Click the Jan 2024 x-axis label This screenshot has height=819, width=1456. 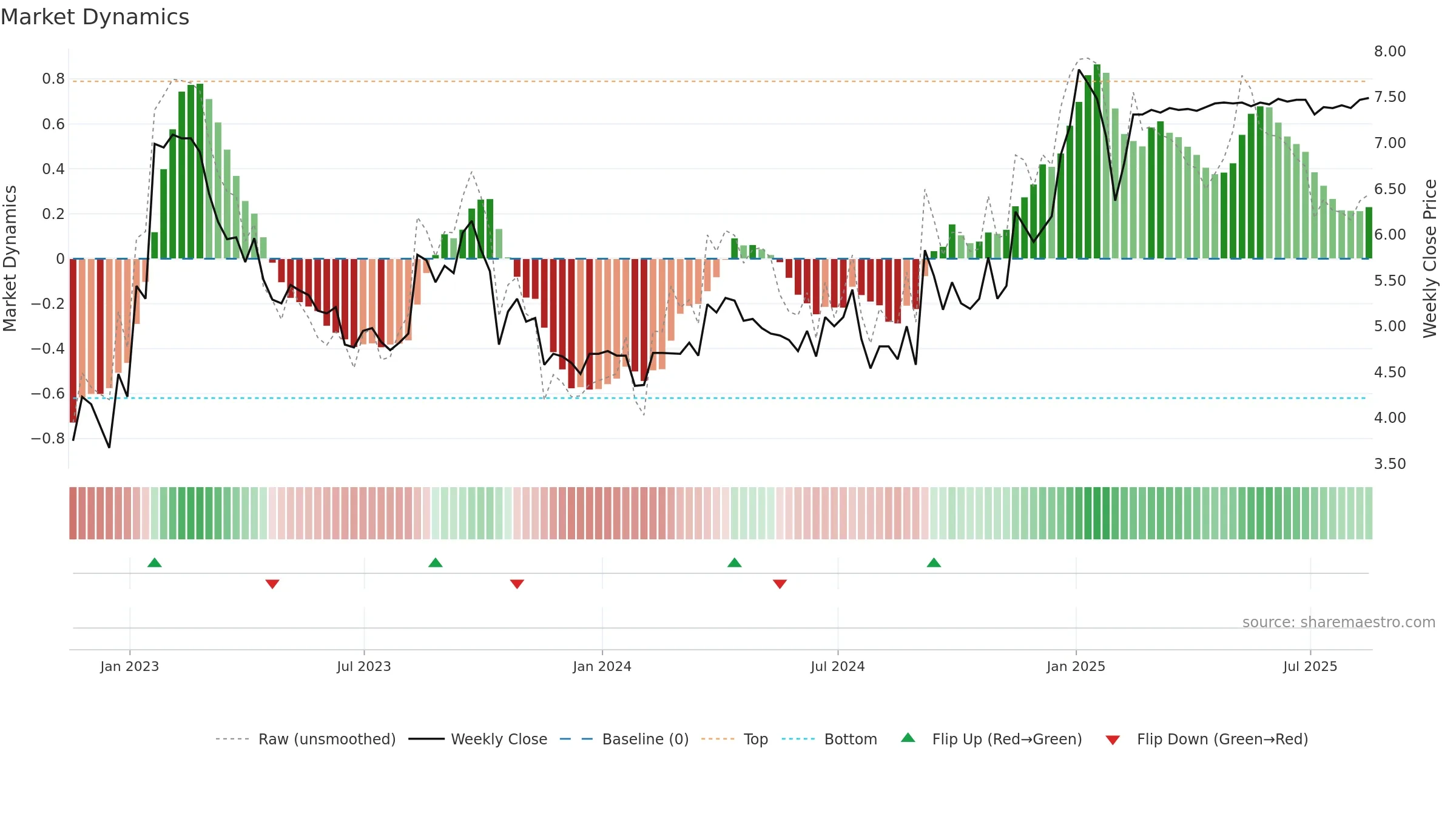(602, 666)
